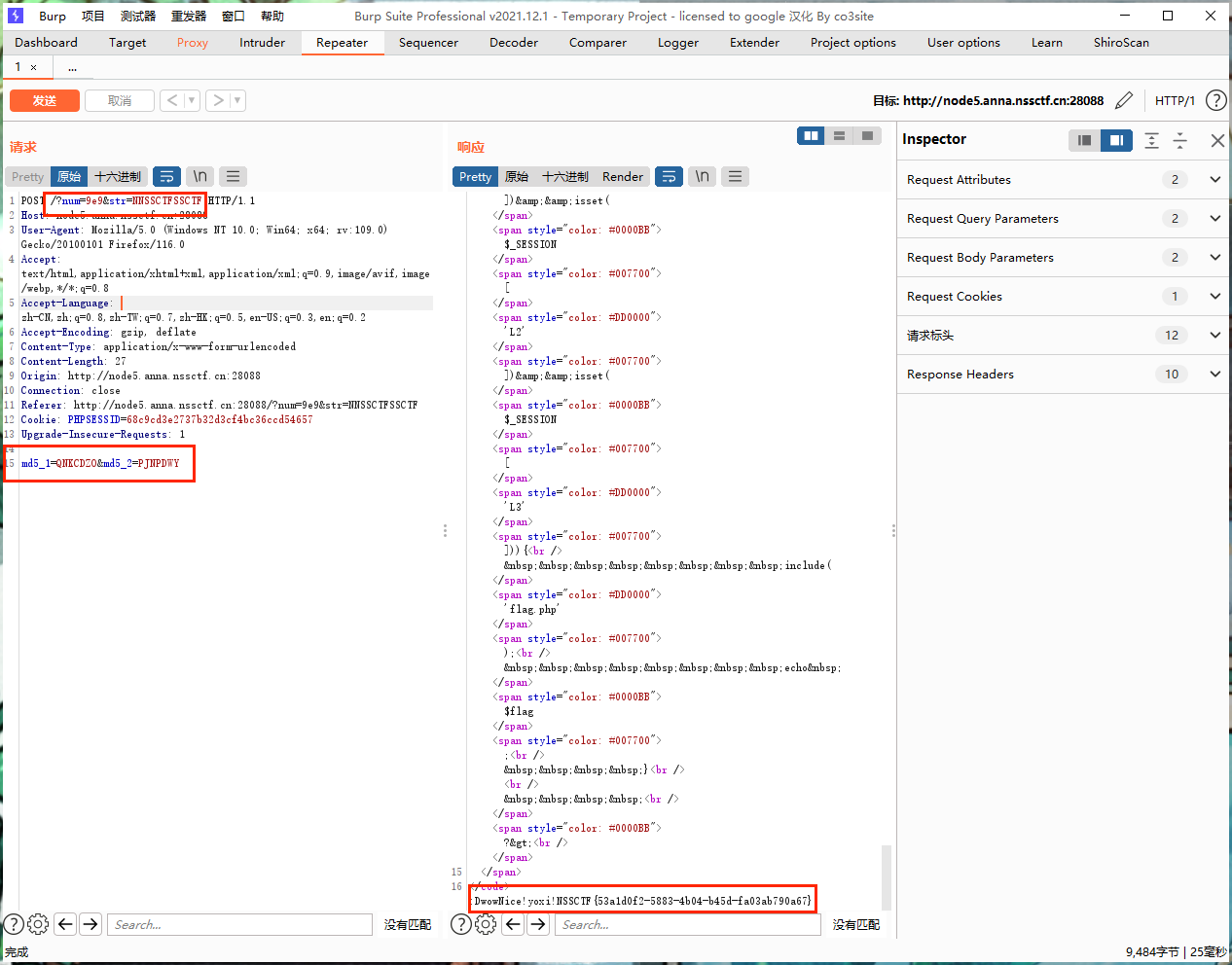
Task: Open history dropdown next to forward arrow
Action: pos(237,100)
